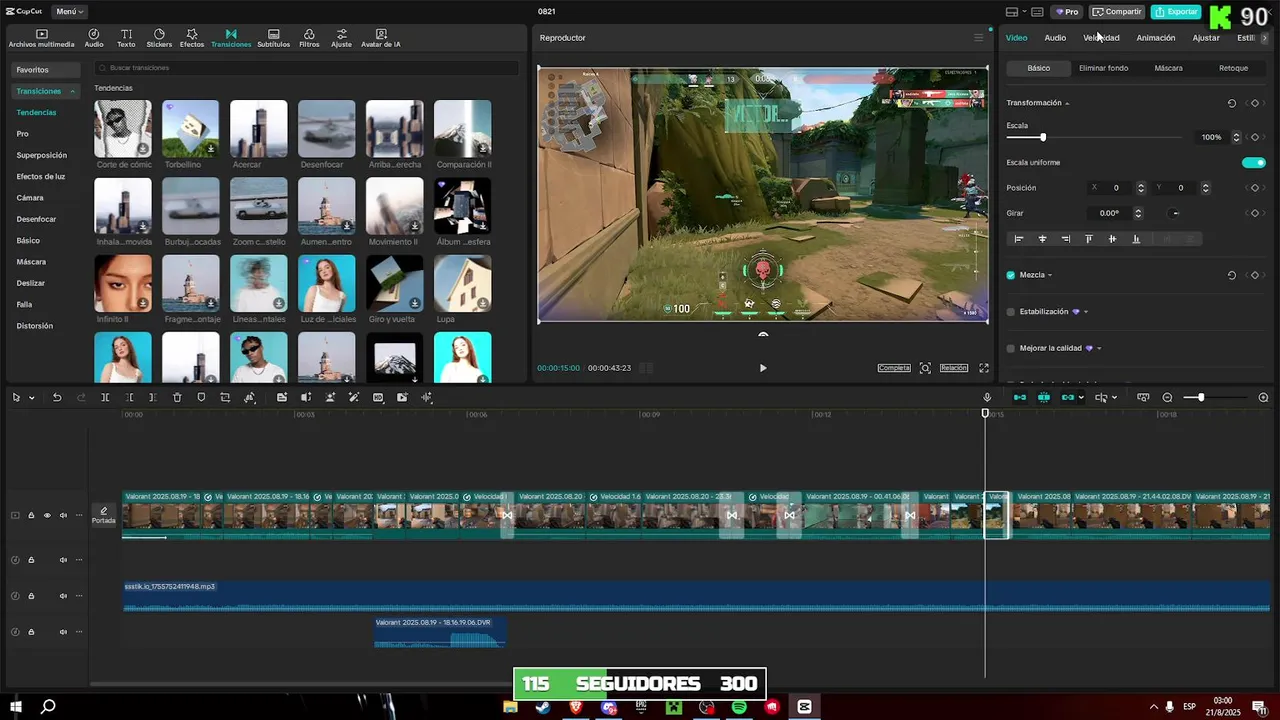Click the reset Transformación icon
Screen dimensions: 1280x720
(1231, 103)
